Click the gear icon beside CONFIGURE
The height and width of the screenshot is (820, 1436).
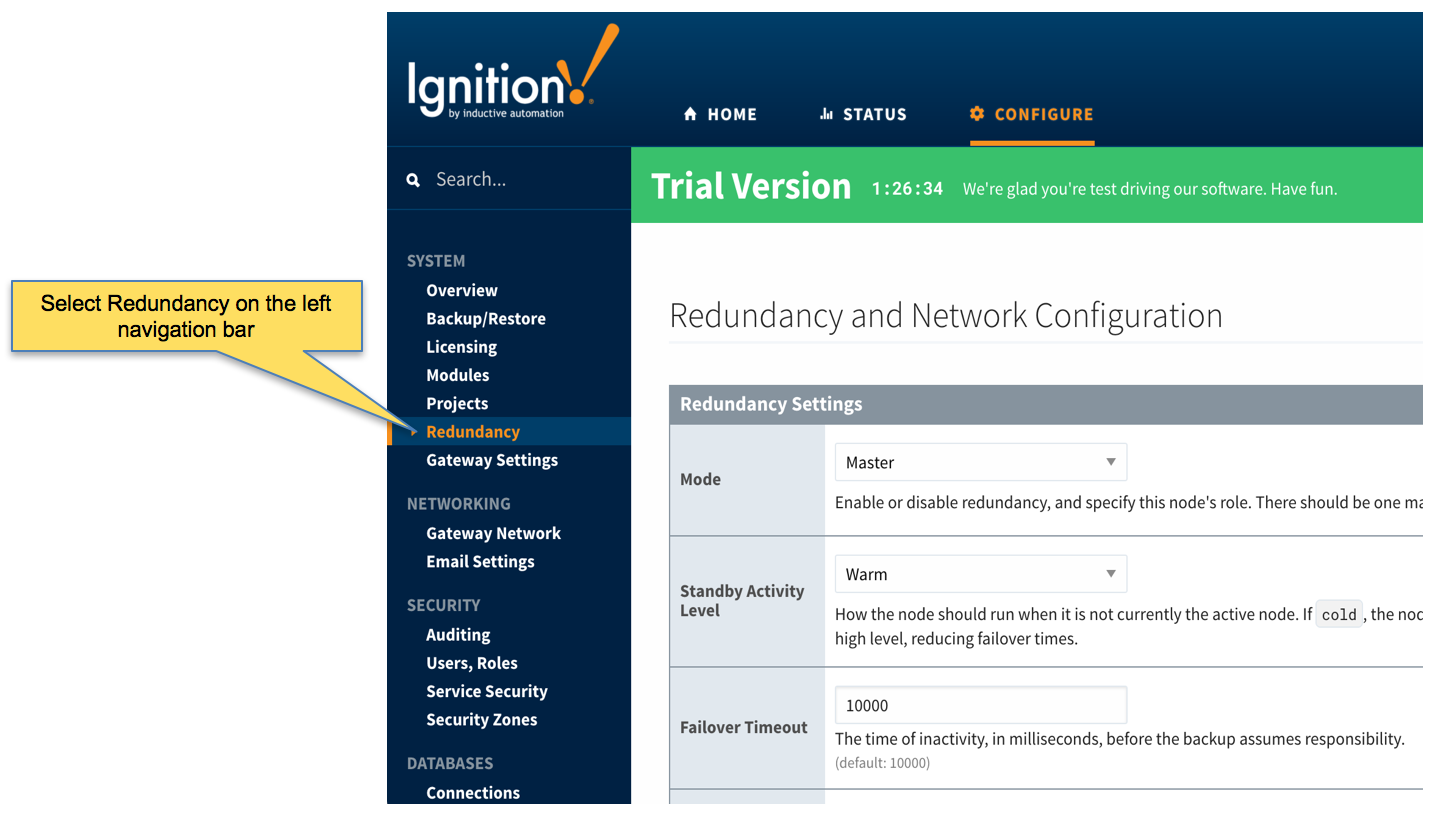pos(977,114)
